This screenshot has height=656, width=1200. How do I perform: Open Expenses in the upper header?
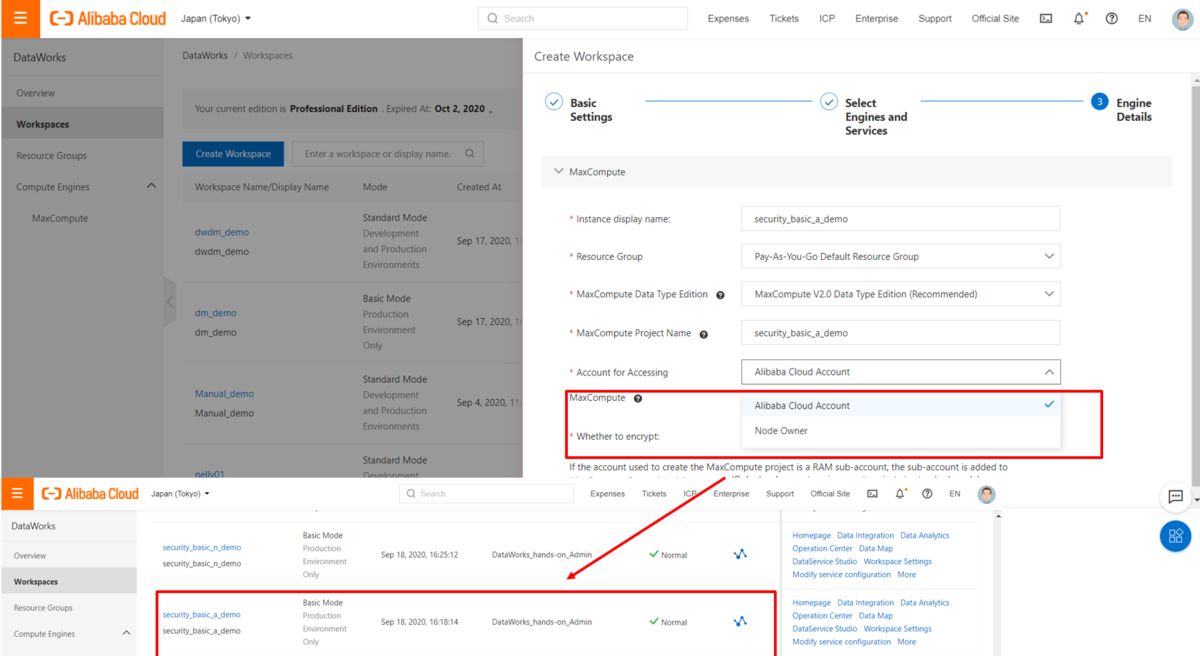pos(728,19)
